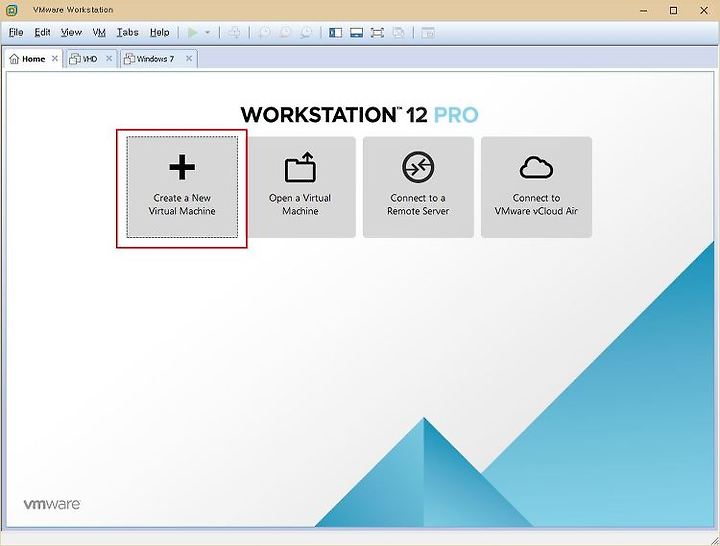720x546 pixels.
Task: Open the Help menu
Action: point(159,33)
